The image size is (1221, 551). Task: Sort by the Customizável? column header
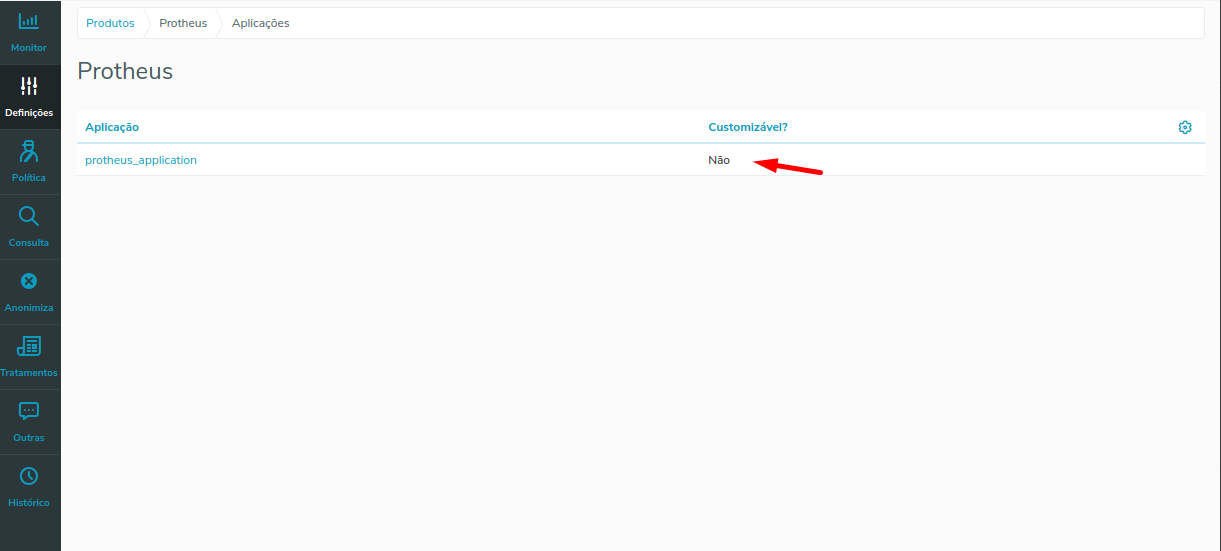coord(748,127)
